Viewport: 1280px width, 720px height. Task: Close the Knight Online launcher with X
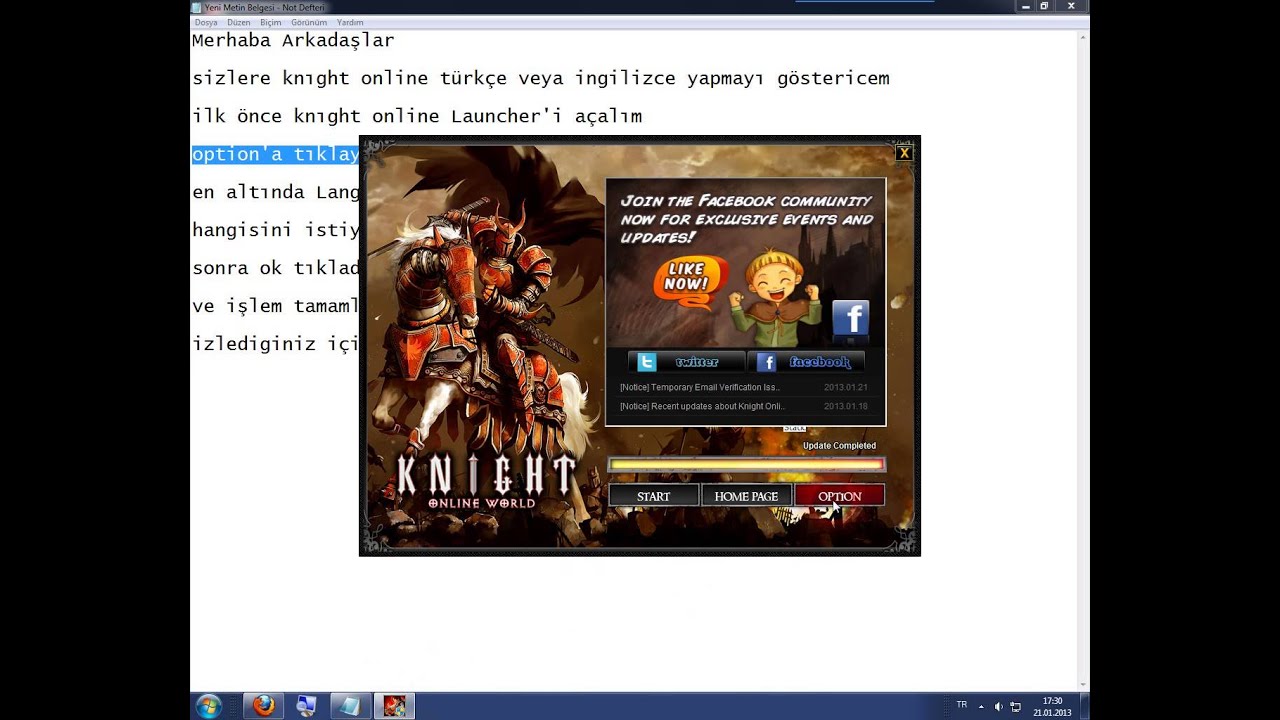click(904, 153)
